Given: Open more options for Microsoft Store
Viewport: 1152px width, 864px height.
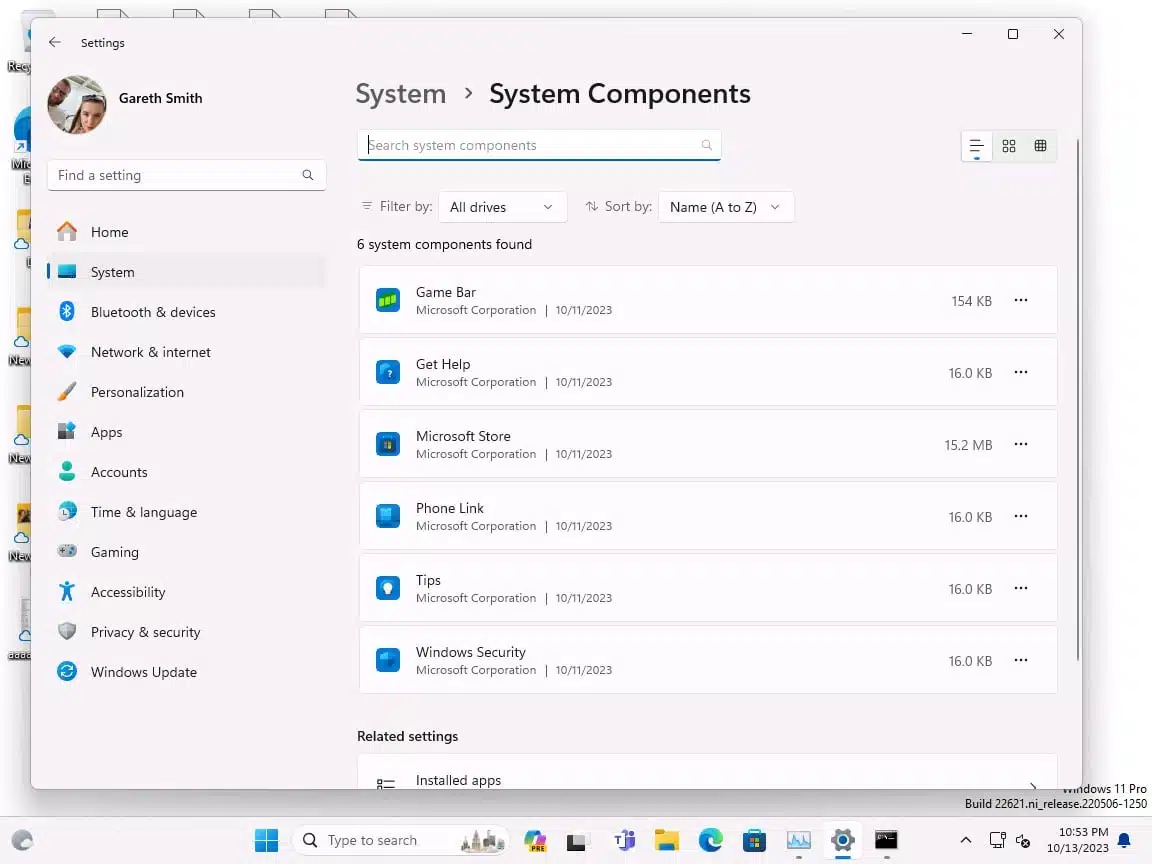Looking at the screenshot, I should click(x=1021, y=444).
